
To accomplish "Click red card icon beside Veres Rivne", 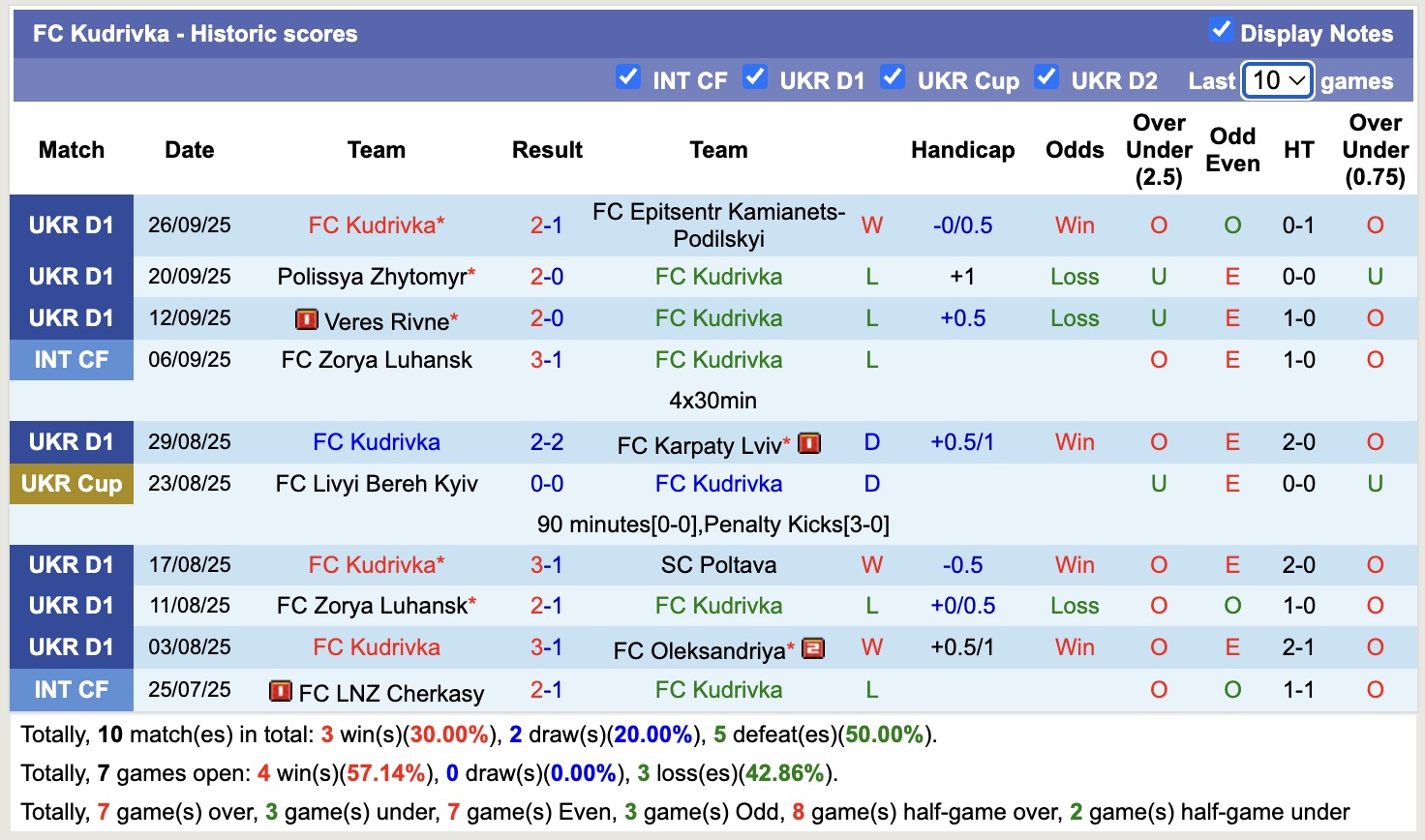I will click(307, 318).
